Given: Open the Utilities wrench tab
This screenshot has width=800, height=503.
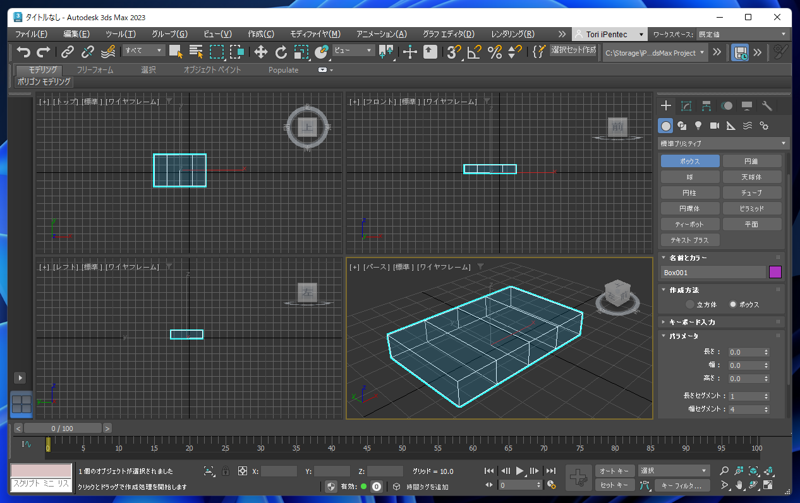Looking at the screenshot, I should click(767, 105).
